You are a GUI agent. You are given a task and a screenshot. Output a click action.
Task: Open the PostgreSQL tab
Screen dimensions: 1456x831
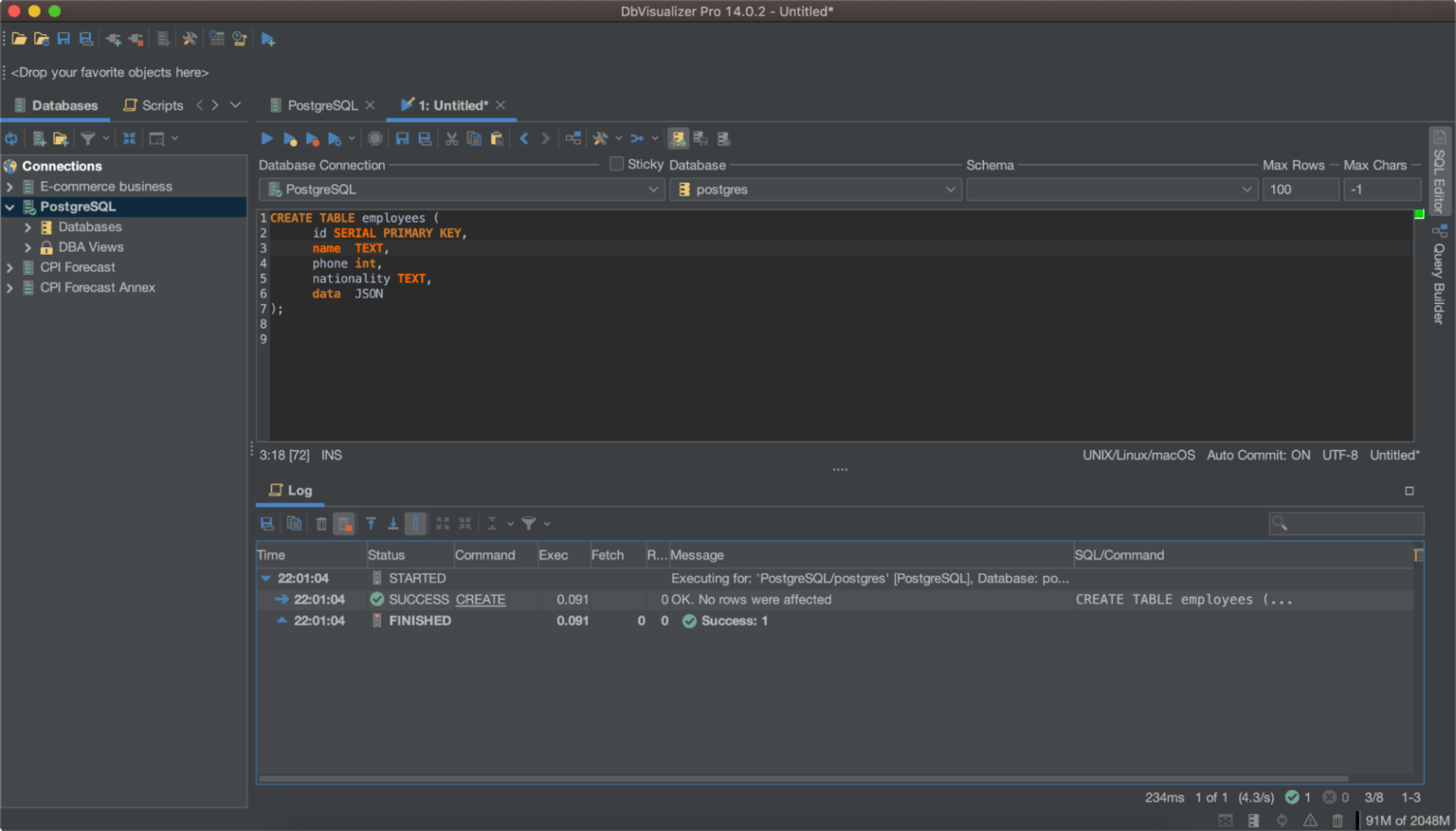click(322, 105)
